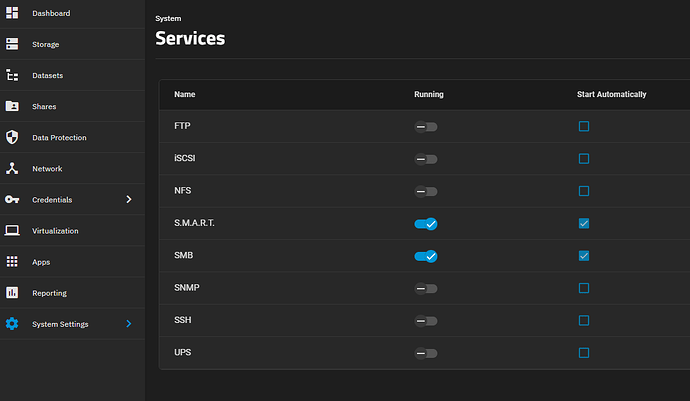Select the Datasets tree icon
Image resolution: width=690 pixels, height=401 pixels.
[x=12, y=75]
